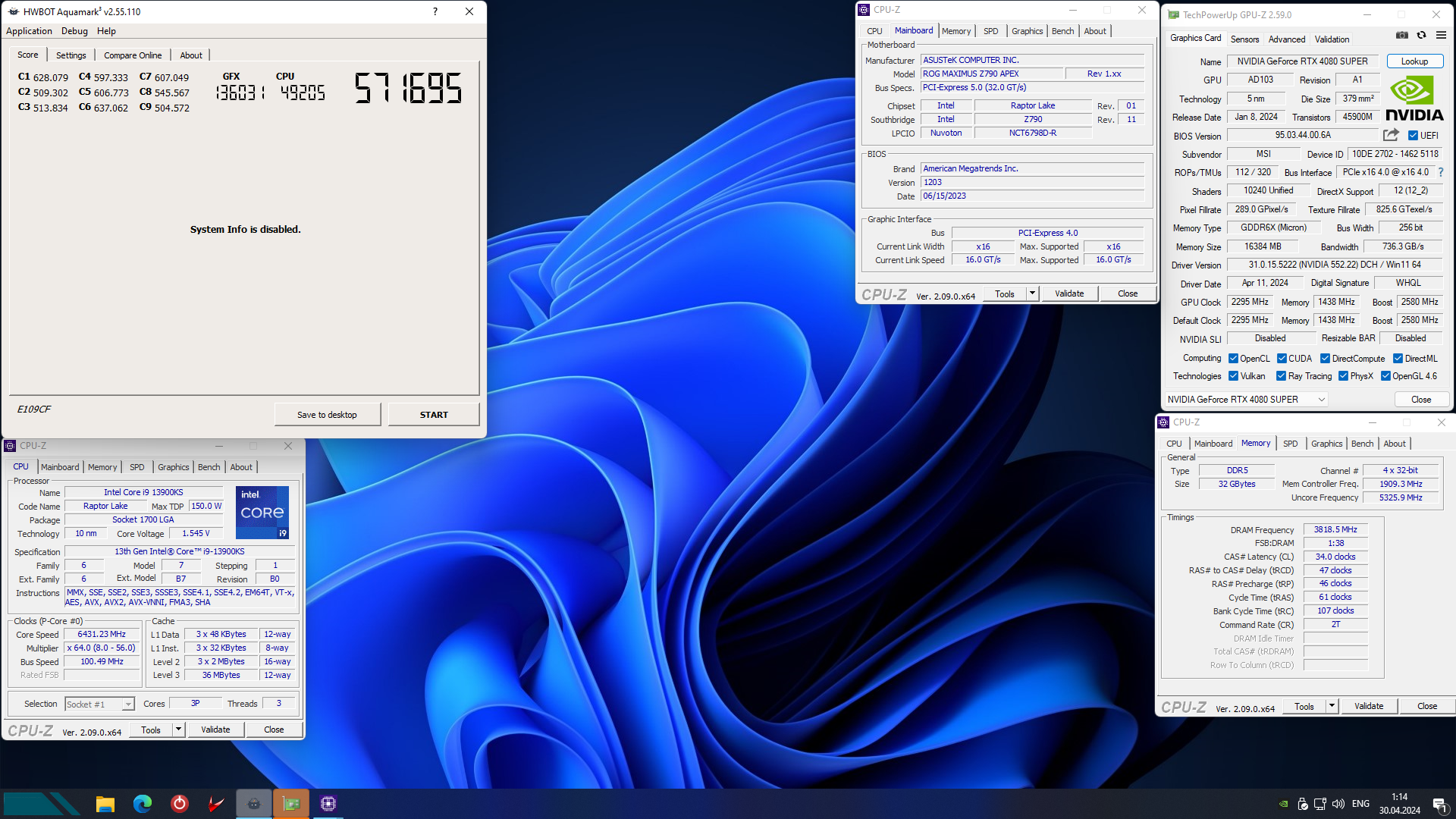Open the Socket #1 selection dropdown
This screenshot has height=819, width=1456.
click(99, 704)
